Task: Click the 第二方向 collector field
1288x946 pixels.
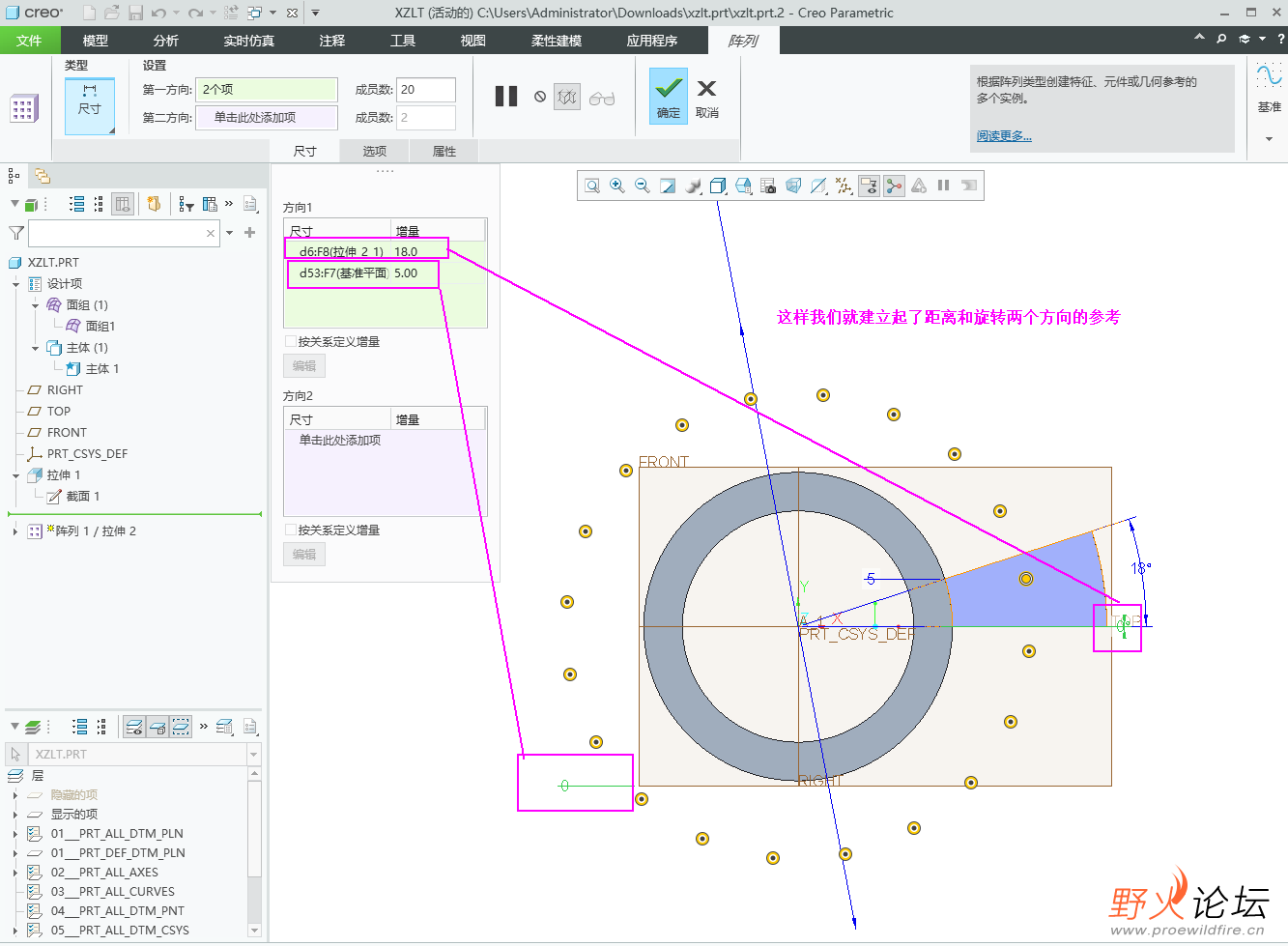Action: click(267, 118)
